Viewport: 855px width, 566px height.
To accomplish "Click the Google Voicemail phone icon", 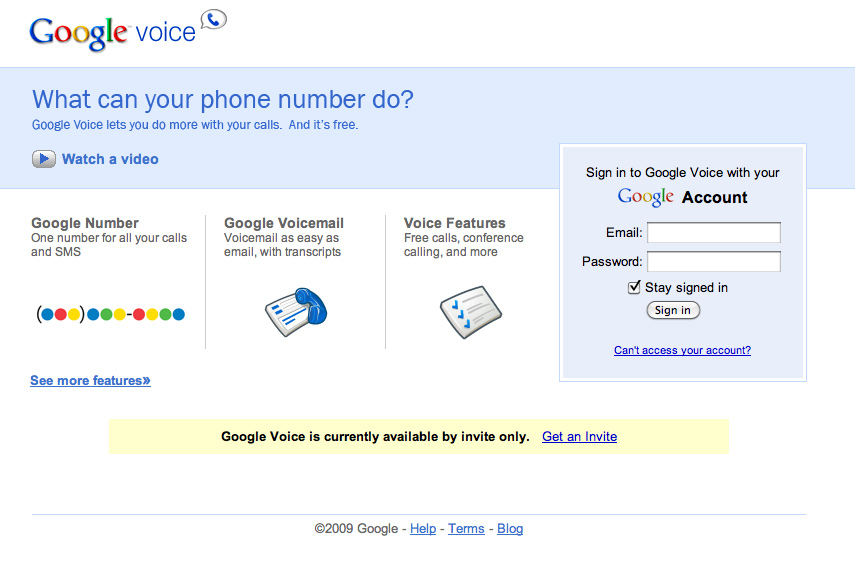I will (296, 311).
